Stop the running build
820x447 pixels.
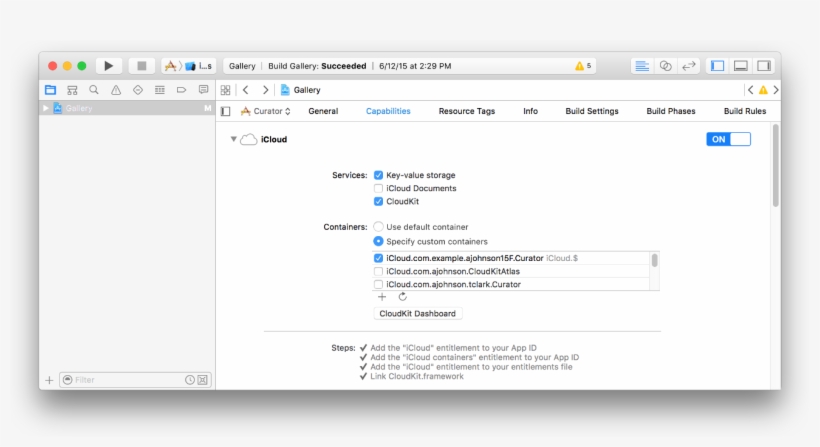click(x=141, y=66)
